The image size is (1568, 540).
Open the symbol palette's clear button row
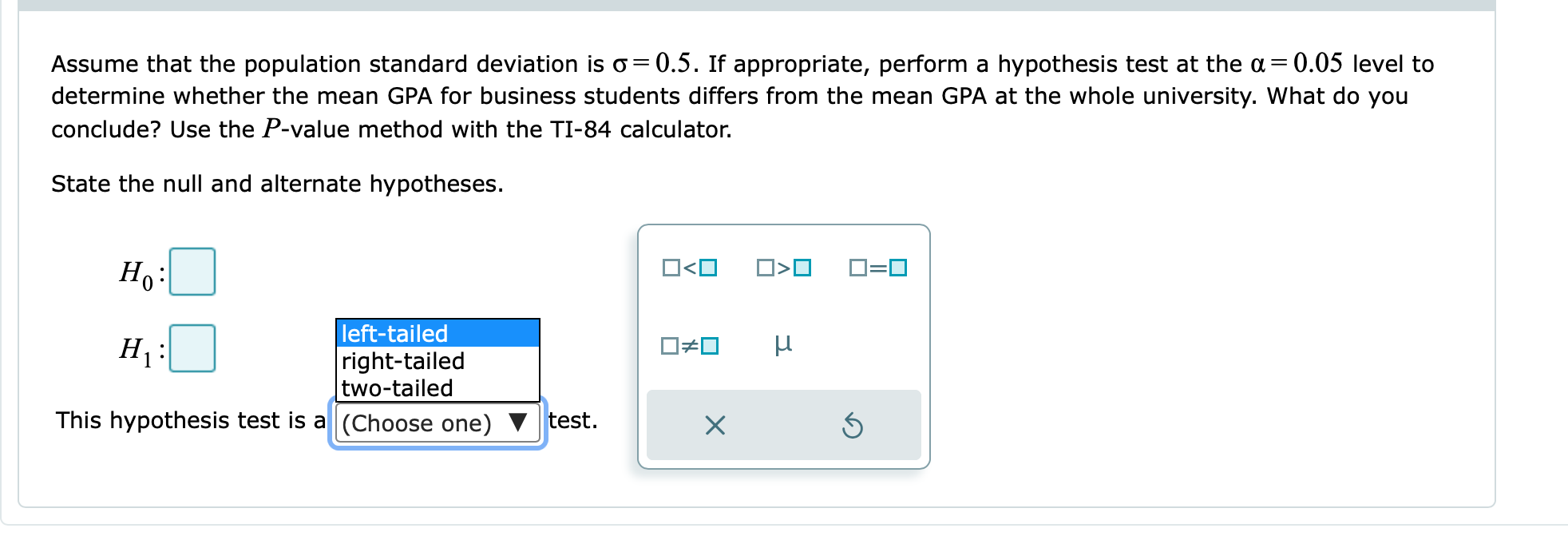pos(784,426)
